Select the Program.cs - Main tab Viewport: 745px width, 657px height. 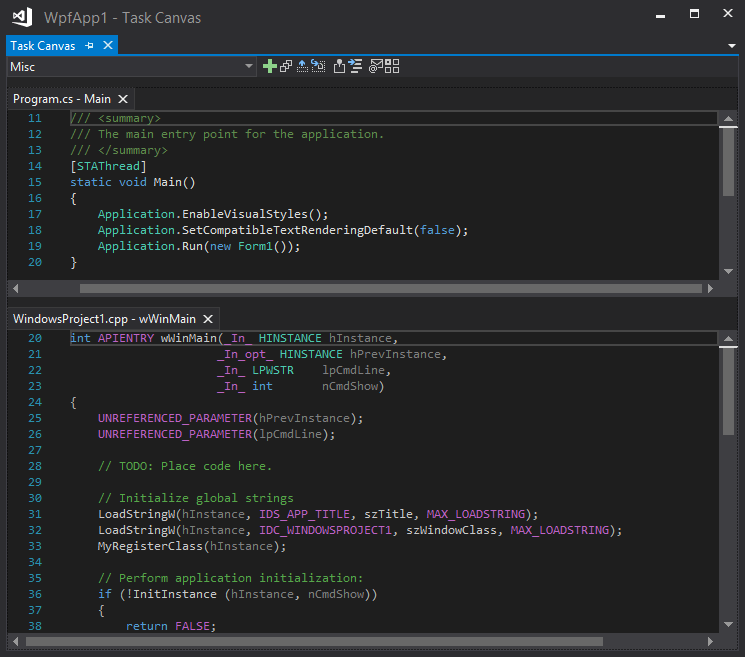pyautogui.click(x=61, y=99)
